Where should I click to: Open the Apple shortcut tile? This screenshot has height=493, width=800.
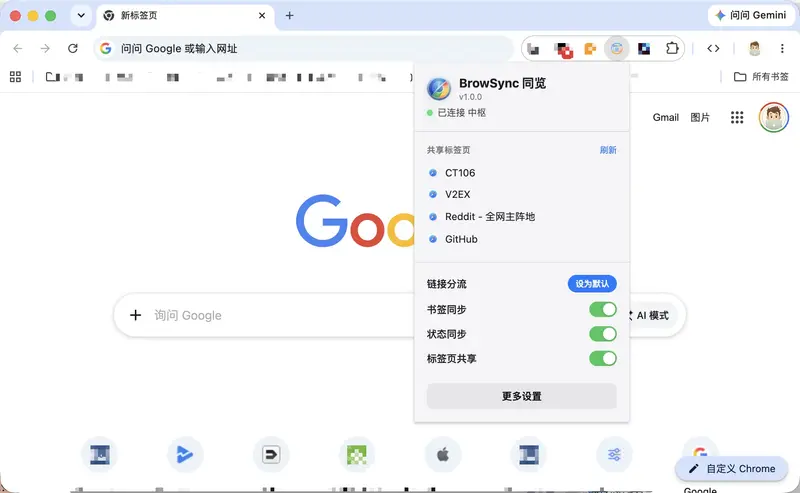click(x=443, y=454)
